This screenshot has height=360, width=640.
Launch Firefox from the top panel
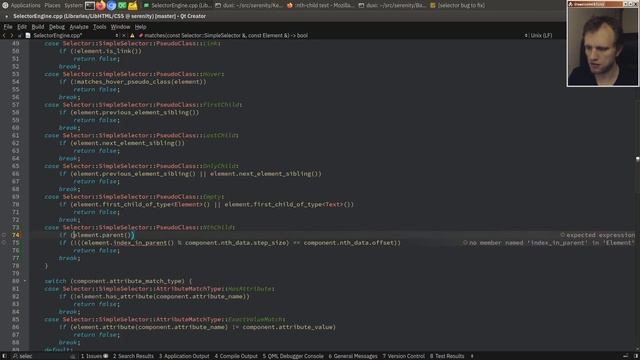[x=100, y=5]
